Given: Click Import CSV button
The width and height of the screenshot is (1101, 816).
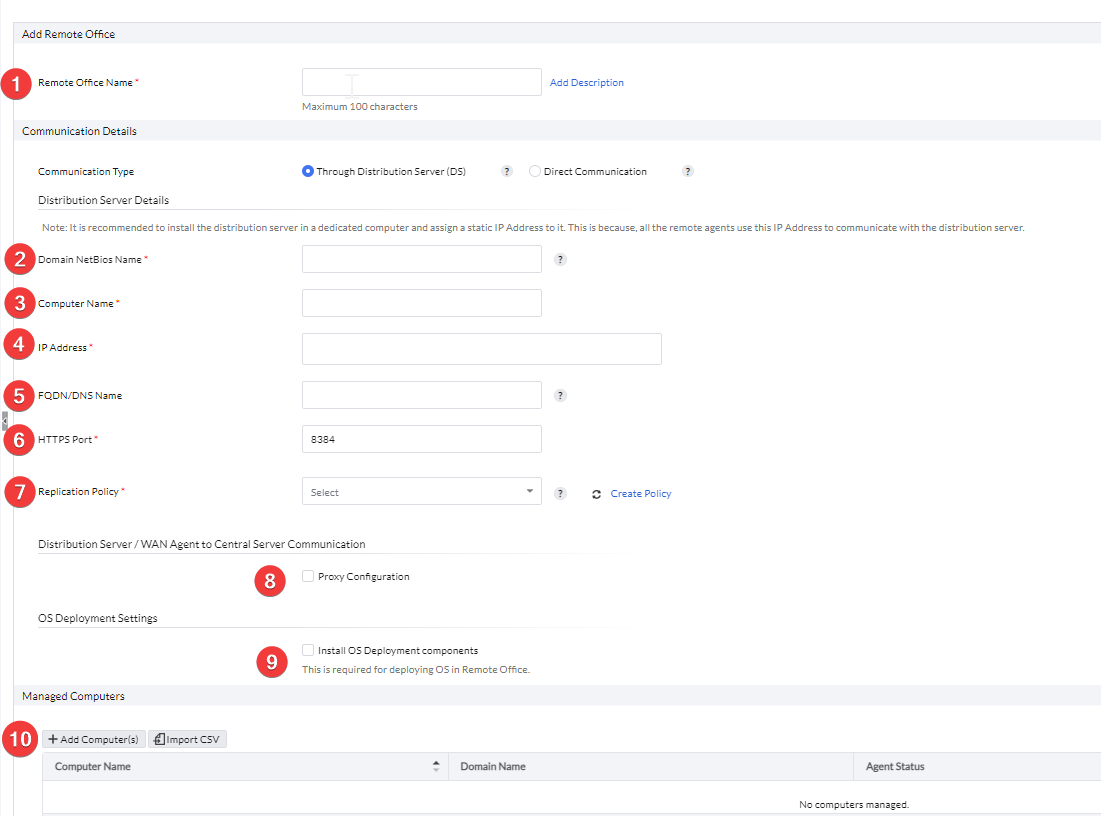Looking at the screenshot, I should pos(188,739).
